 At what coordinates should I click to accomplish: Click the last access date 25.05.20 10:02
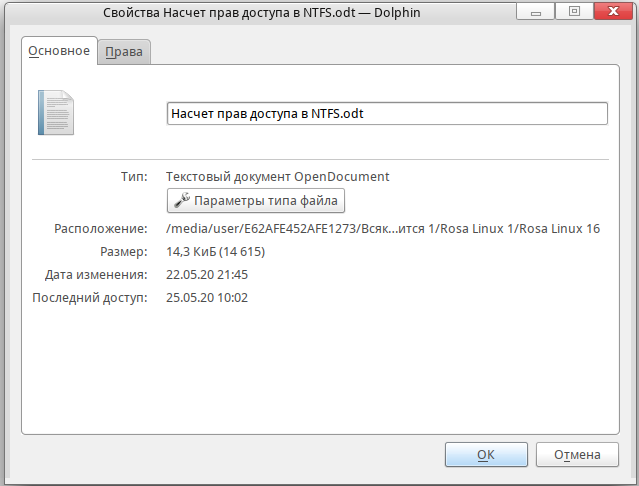[x=206, y=297]
